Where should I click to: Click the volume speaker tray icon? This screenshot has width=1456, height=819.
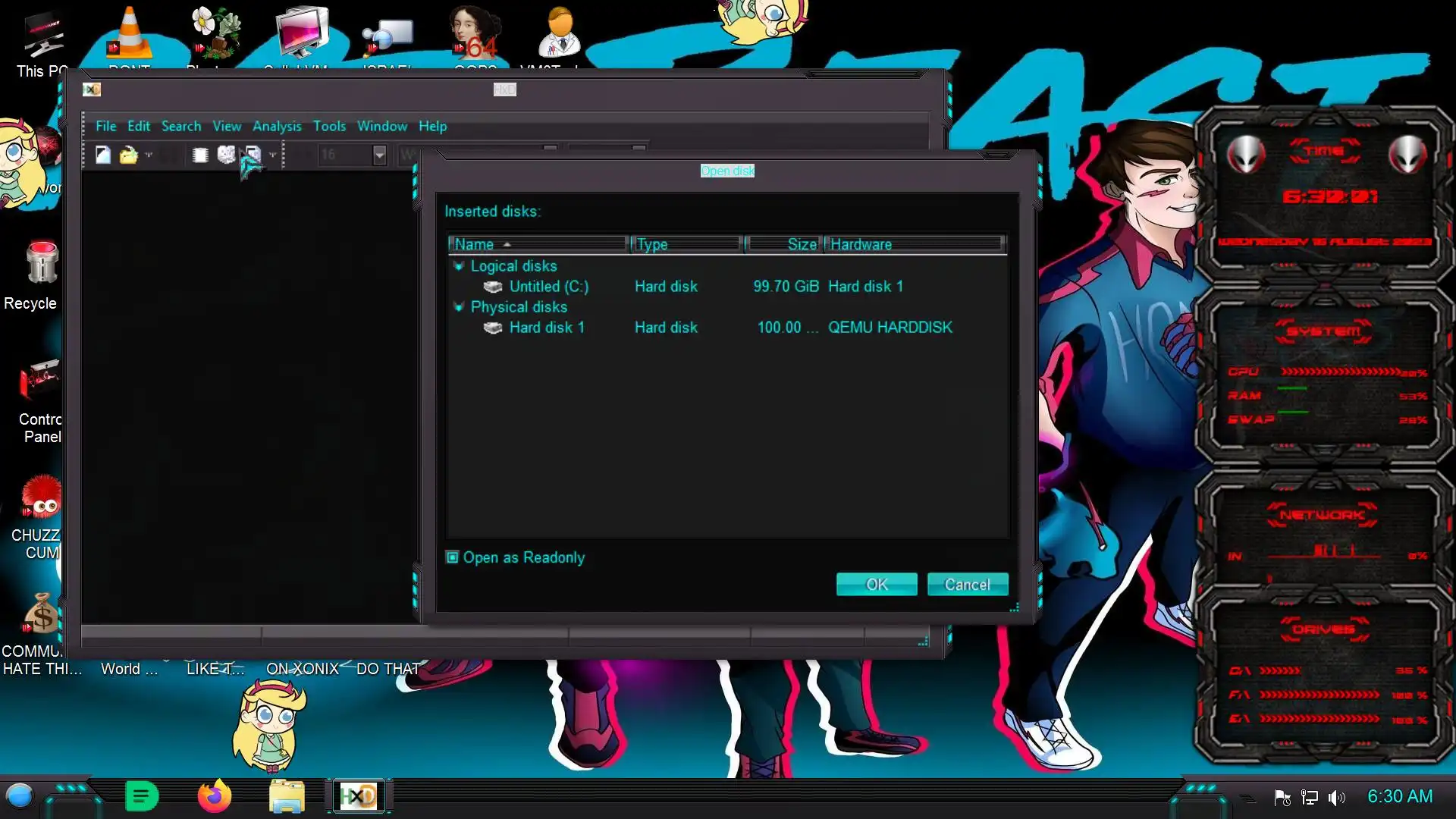[x=1336, y=797]
